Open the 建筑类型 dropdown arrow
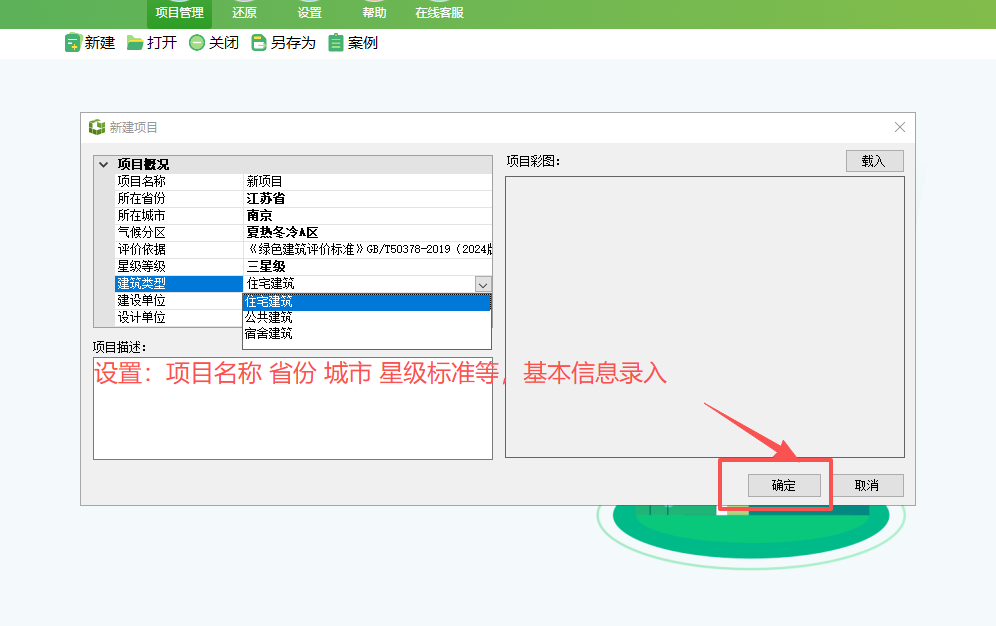The image size is (996, 626). 483,284
